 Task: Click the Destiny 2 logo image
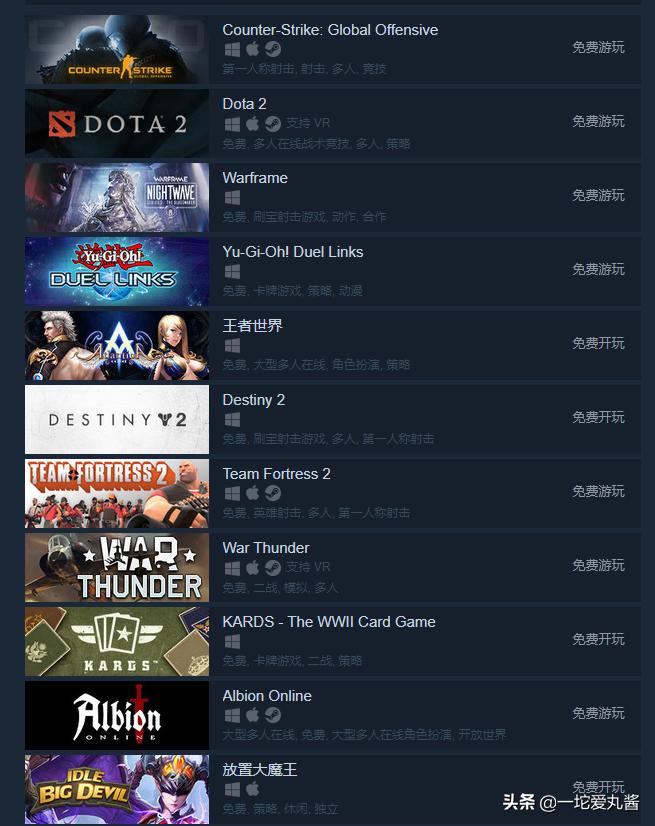pyautogui.click(x=117, y=419)
